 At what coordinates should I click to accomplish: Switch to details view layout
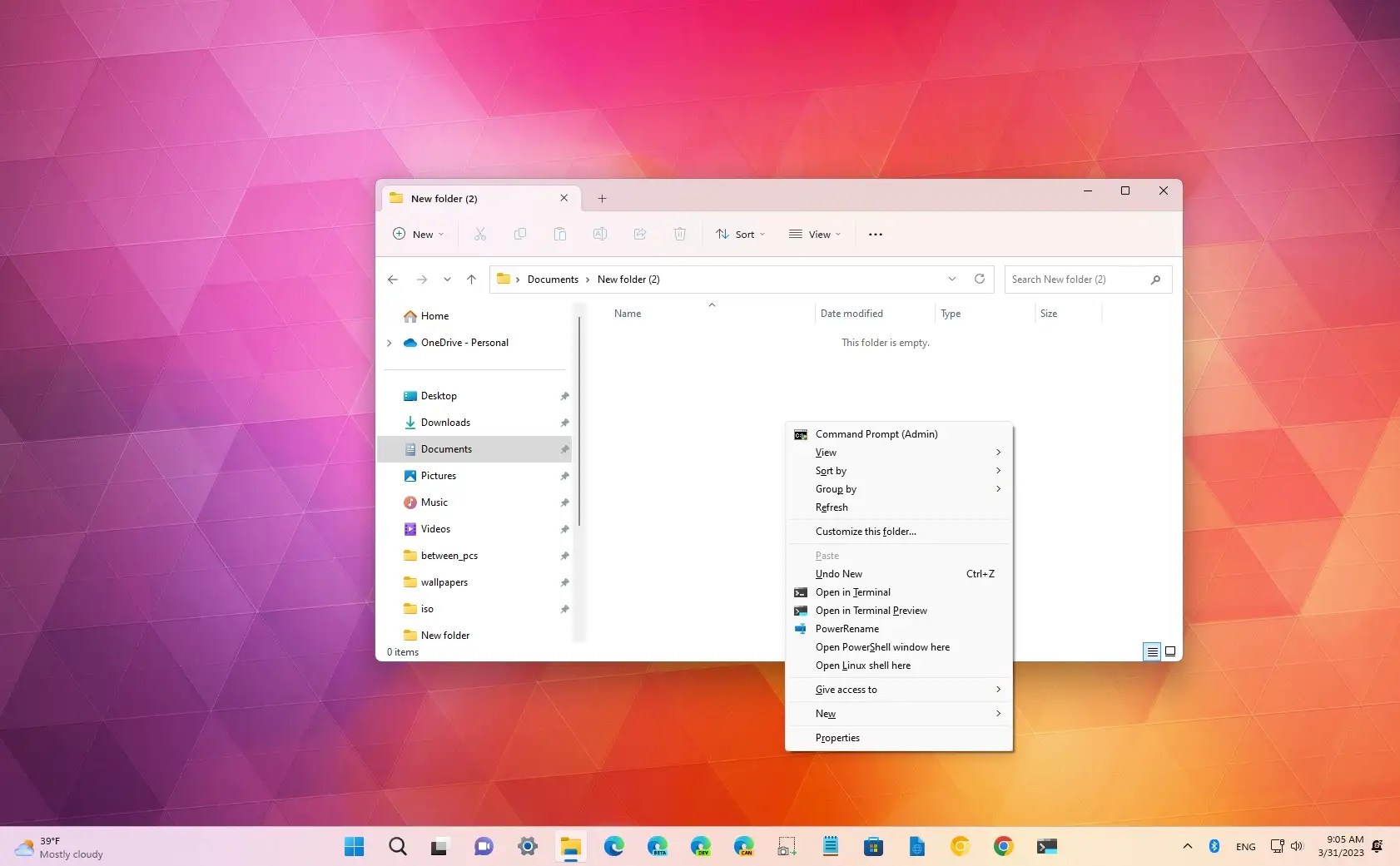(x=1152, y=652)
